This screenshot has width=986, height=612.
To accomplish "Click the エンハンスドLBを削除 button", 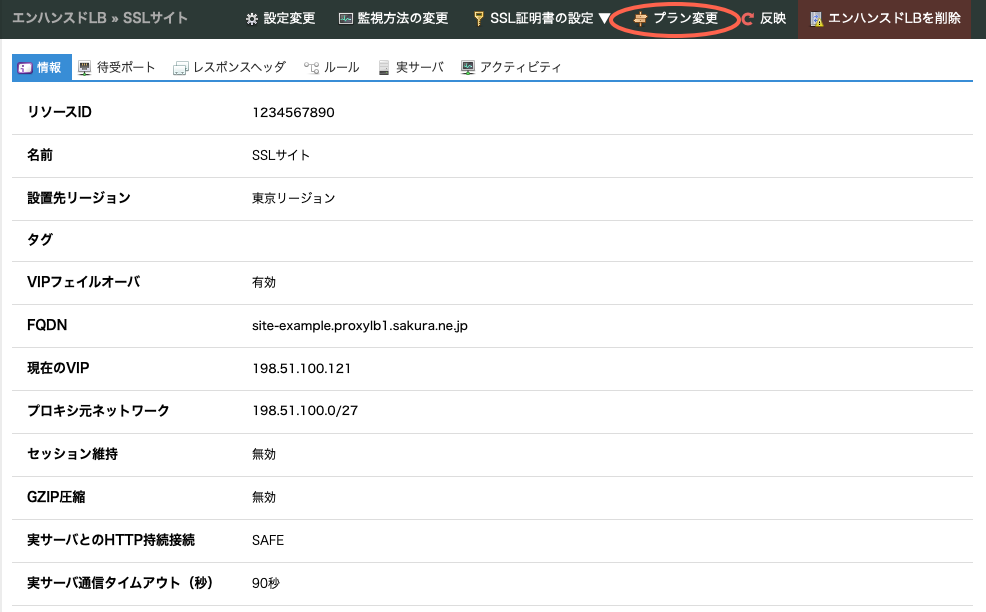I will [884, 17].
